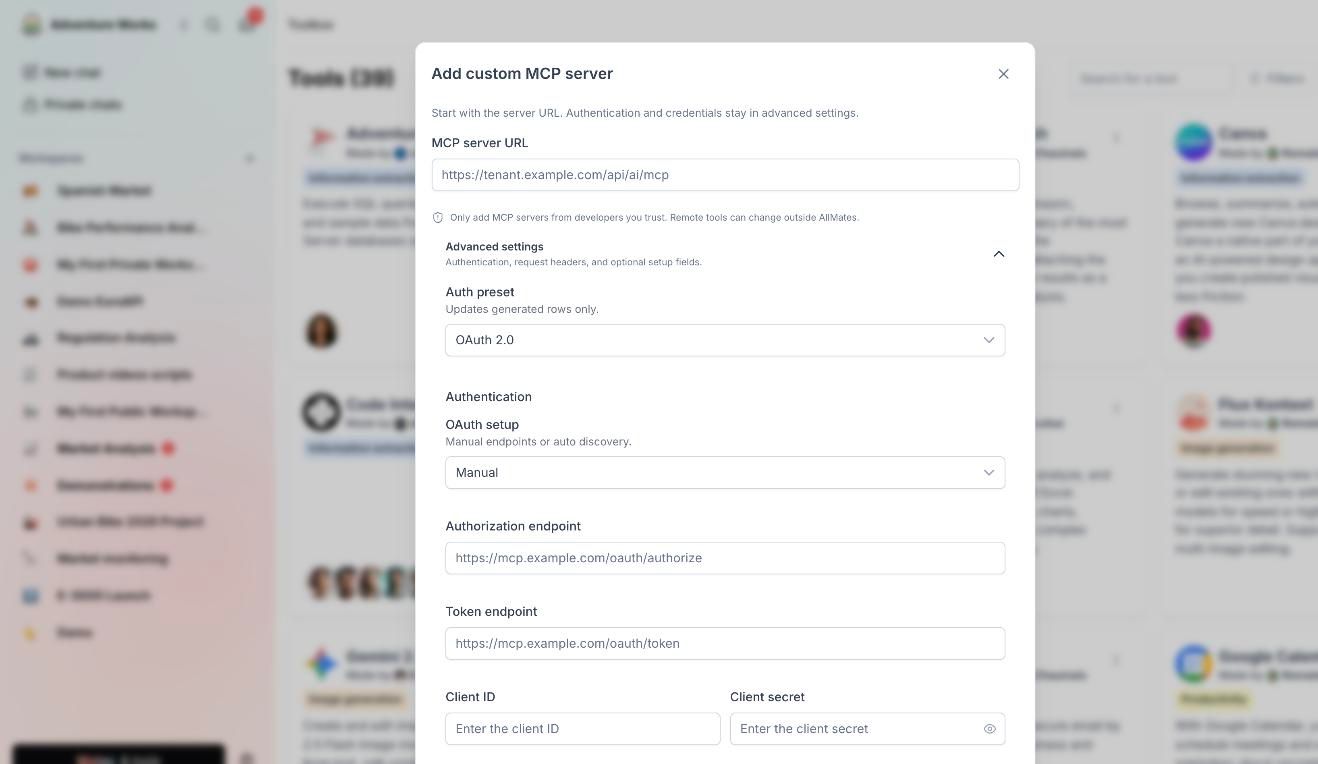The height and width of the screenshot is (764, 1318).
Task: Click the MCP server URL field
Action: click(725, 175)
